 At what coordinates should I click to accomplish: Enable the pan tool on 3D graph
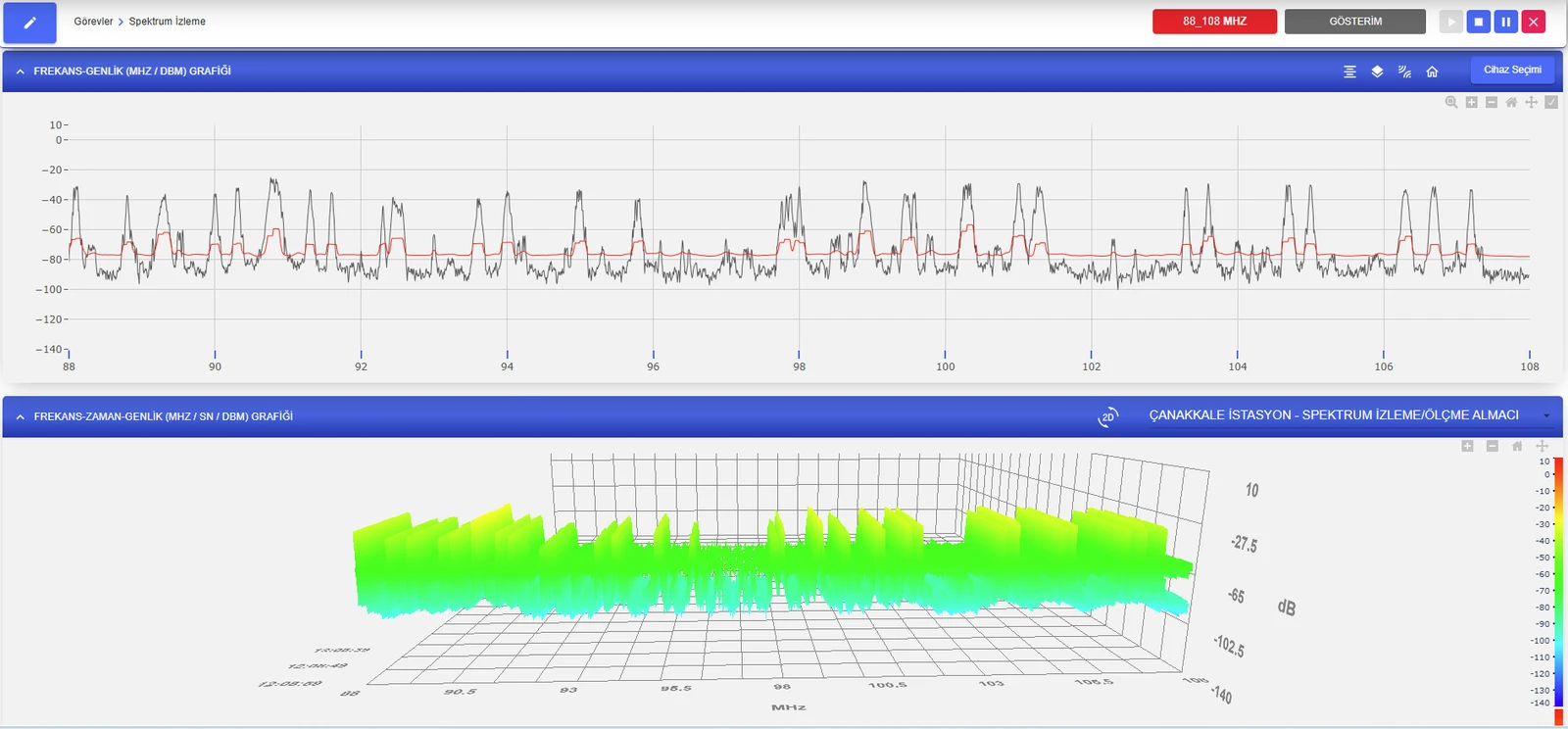[x=1542, y=446]
